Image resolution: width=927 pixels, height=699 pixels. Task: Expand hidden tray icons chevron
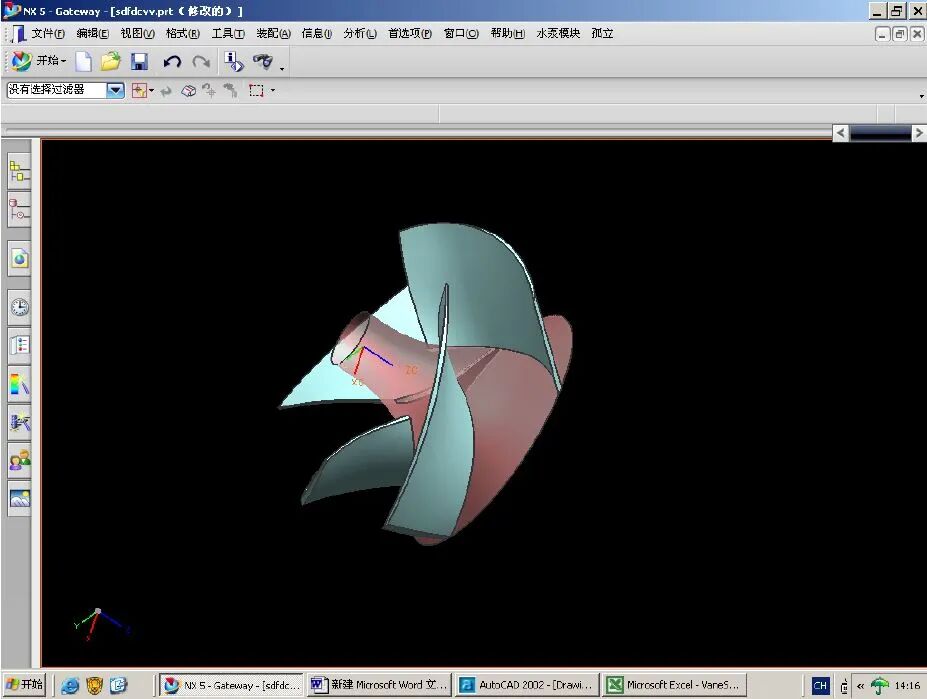[x=860, y=686]
